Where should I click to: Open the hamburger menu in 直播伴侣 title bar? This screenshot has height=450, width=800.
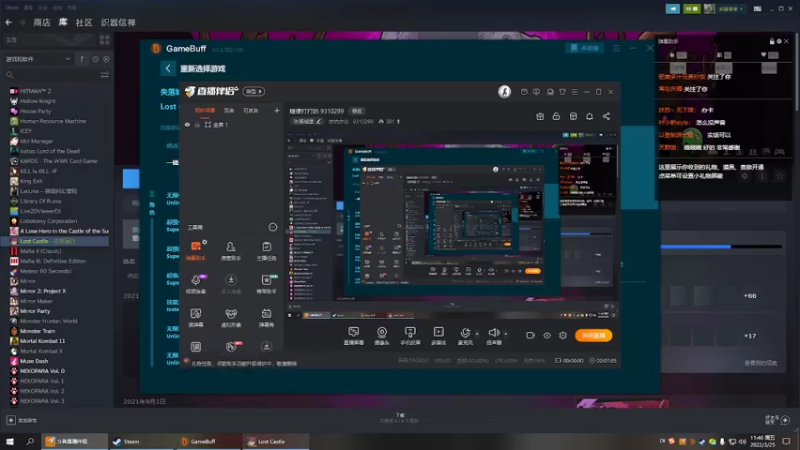(574, 92)
